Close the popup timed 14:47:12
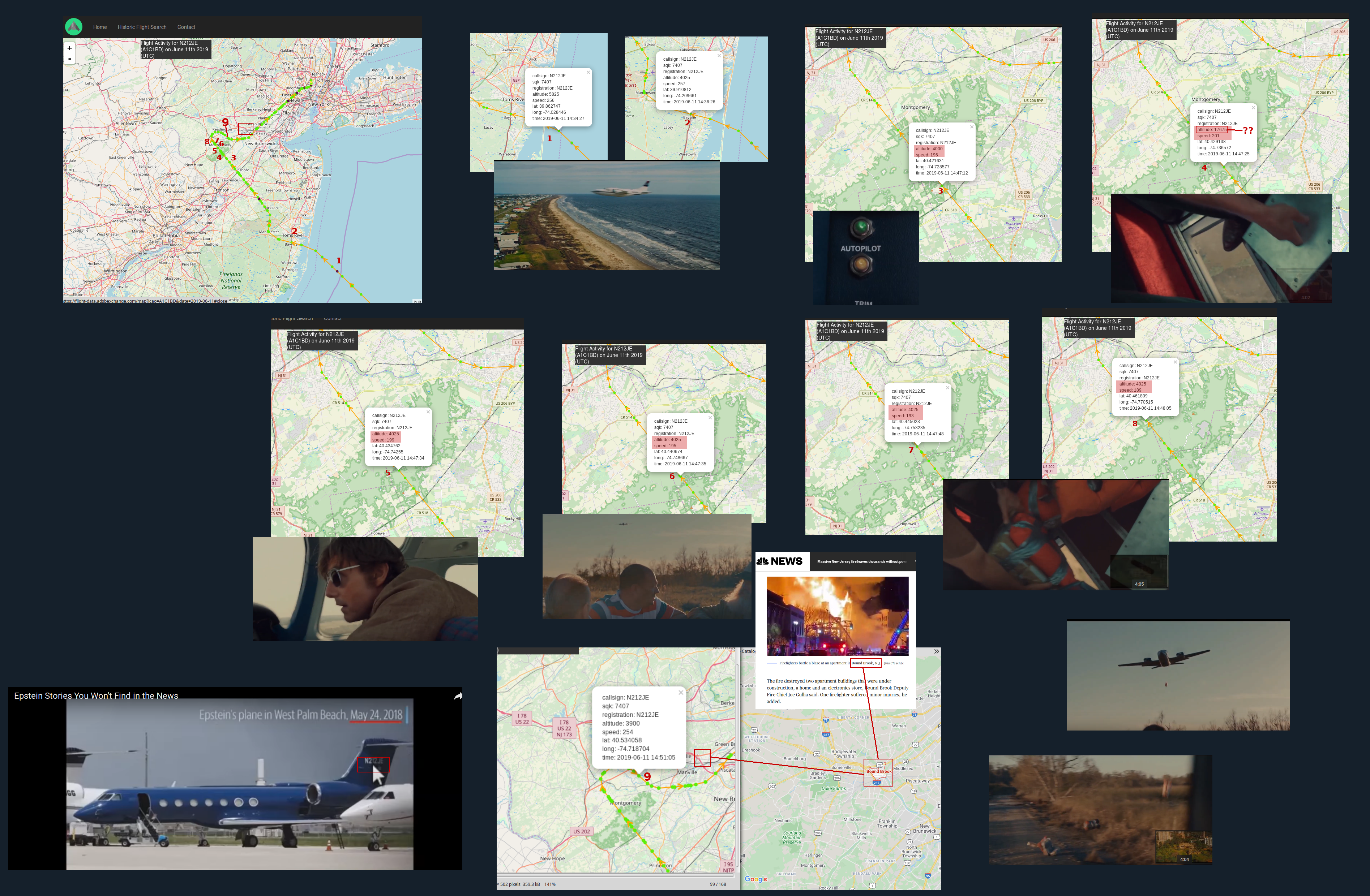The width and height of the screenshot is (1370, 896). [x=972, y=126]
